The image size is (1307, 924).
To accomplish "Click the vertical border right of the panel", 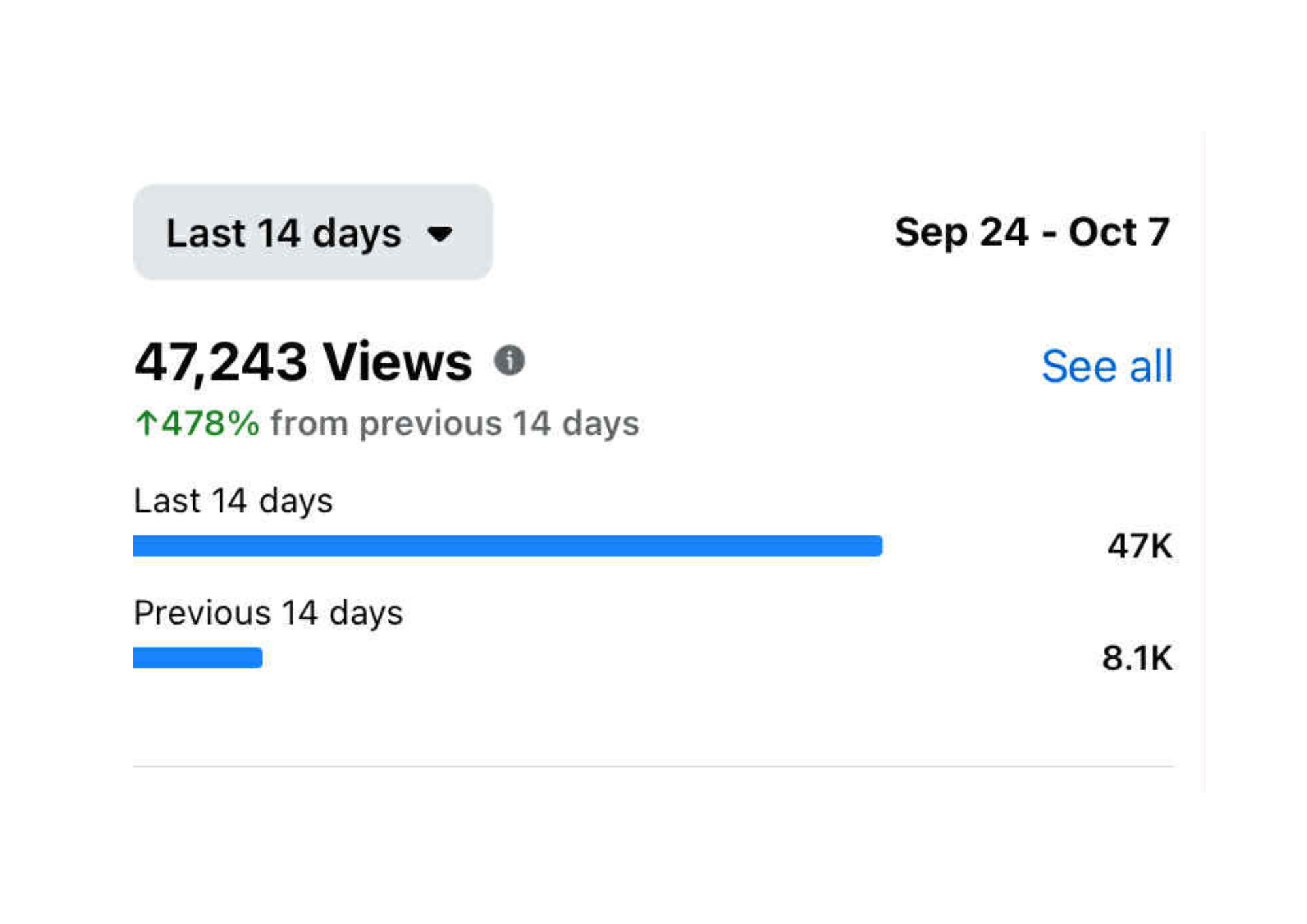I will pos(1204,457).
